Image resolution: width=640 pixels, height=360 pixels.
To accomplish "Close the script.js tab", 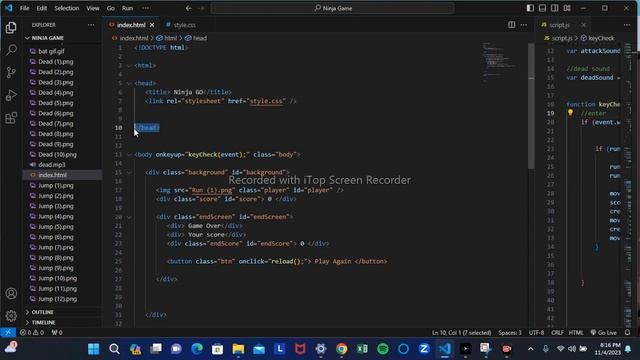I will pyautogui.click(x=584, y=25).
